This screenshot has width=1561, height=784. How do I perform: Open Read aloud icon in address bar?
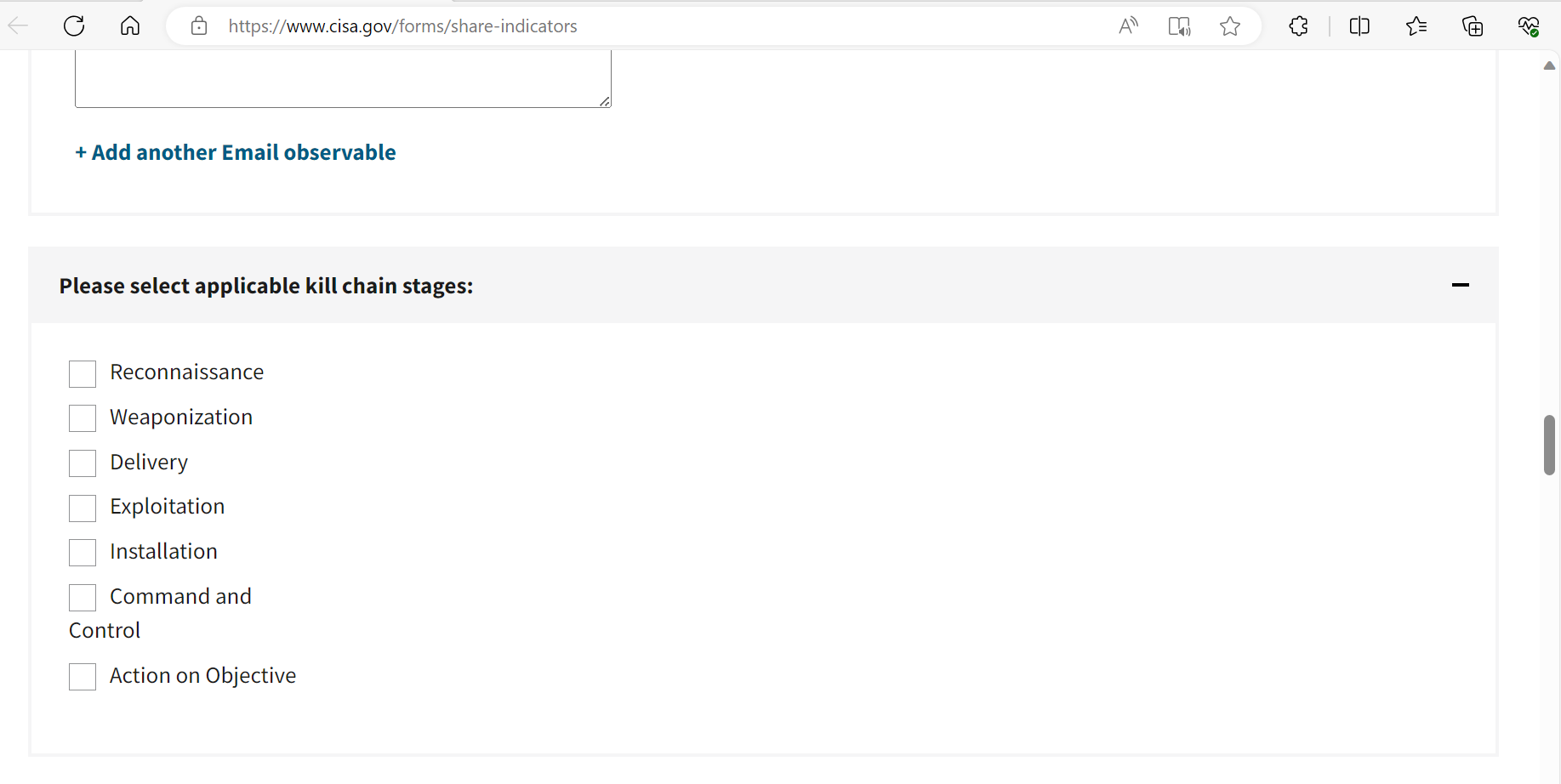coord(1128,26)
